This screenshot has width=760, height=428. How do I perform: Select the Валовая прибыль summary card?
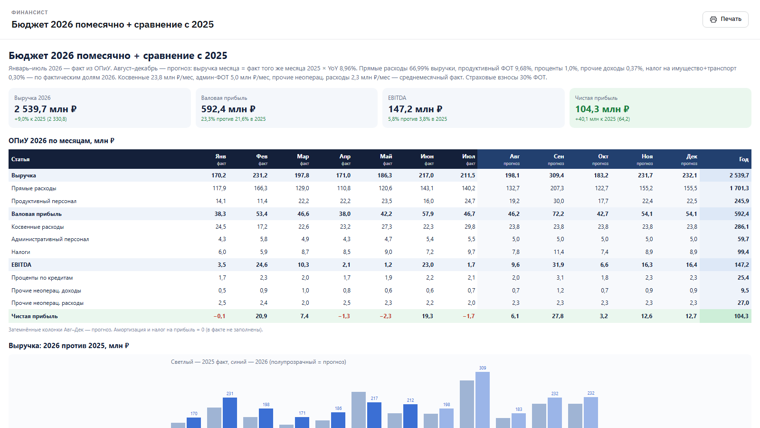click(286, 108)
